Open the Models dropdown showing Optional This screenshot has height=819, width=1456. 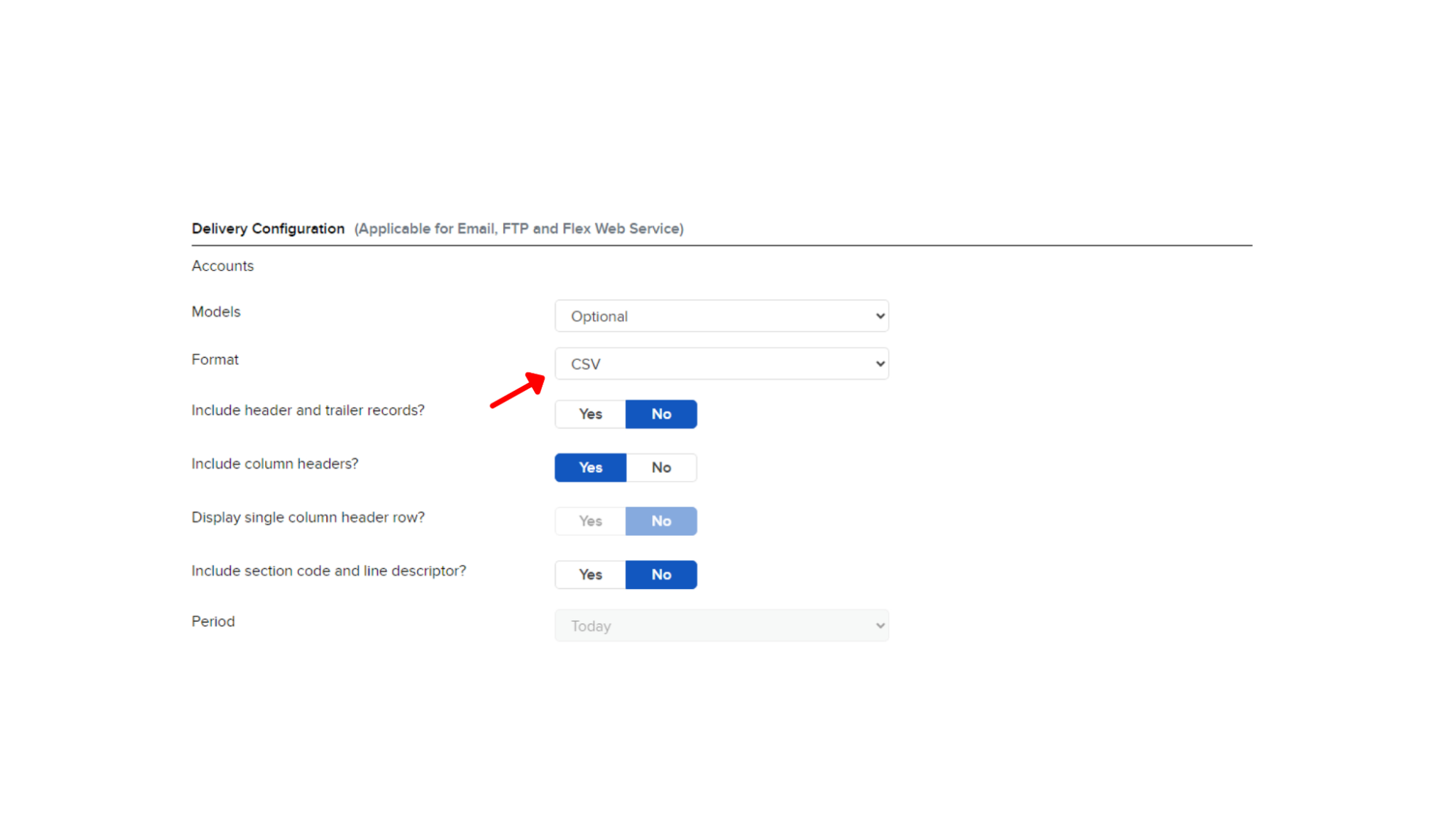720,316
